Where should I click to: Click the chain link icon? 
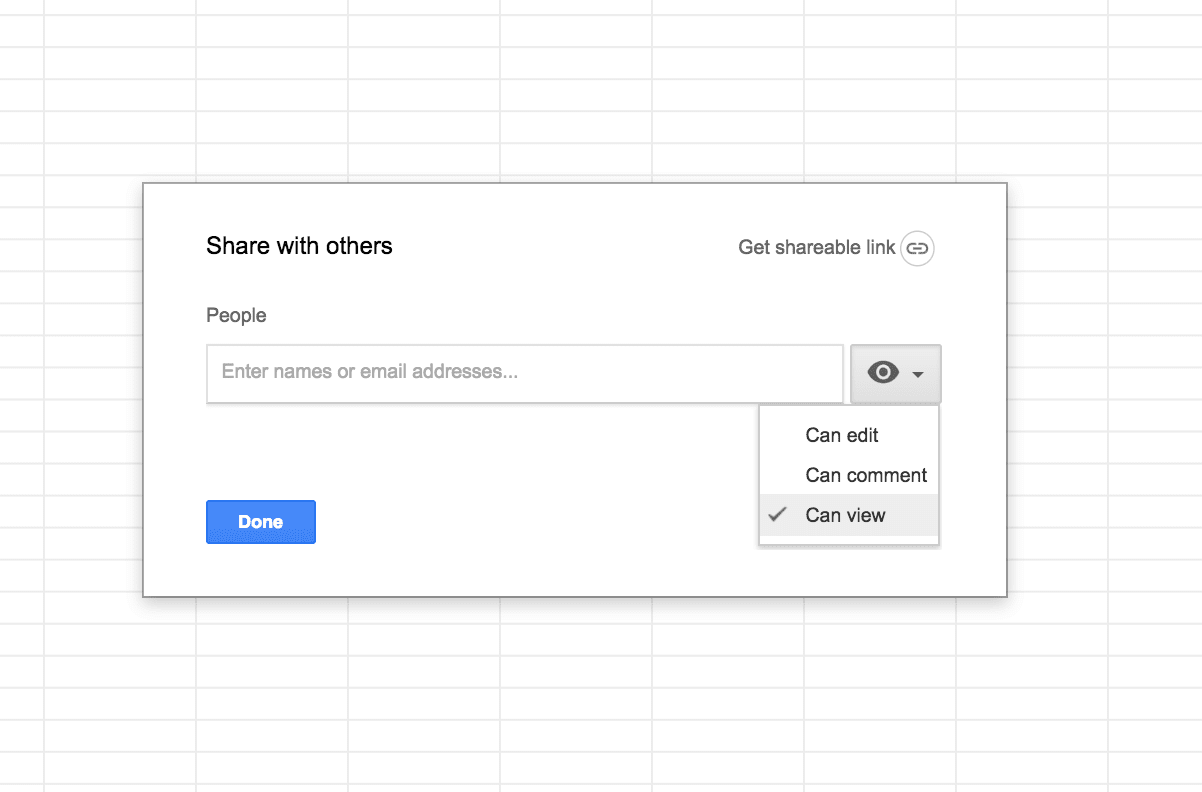coord(917,248)
